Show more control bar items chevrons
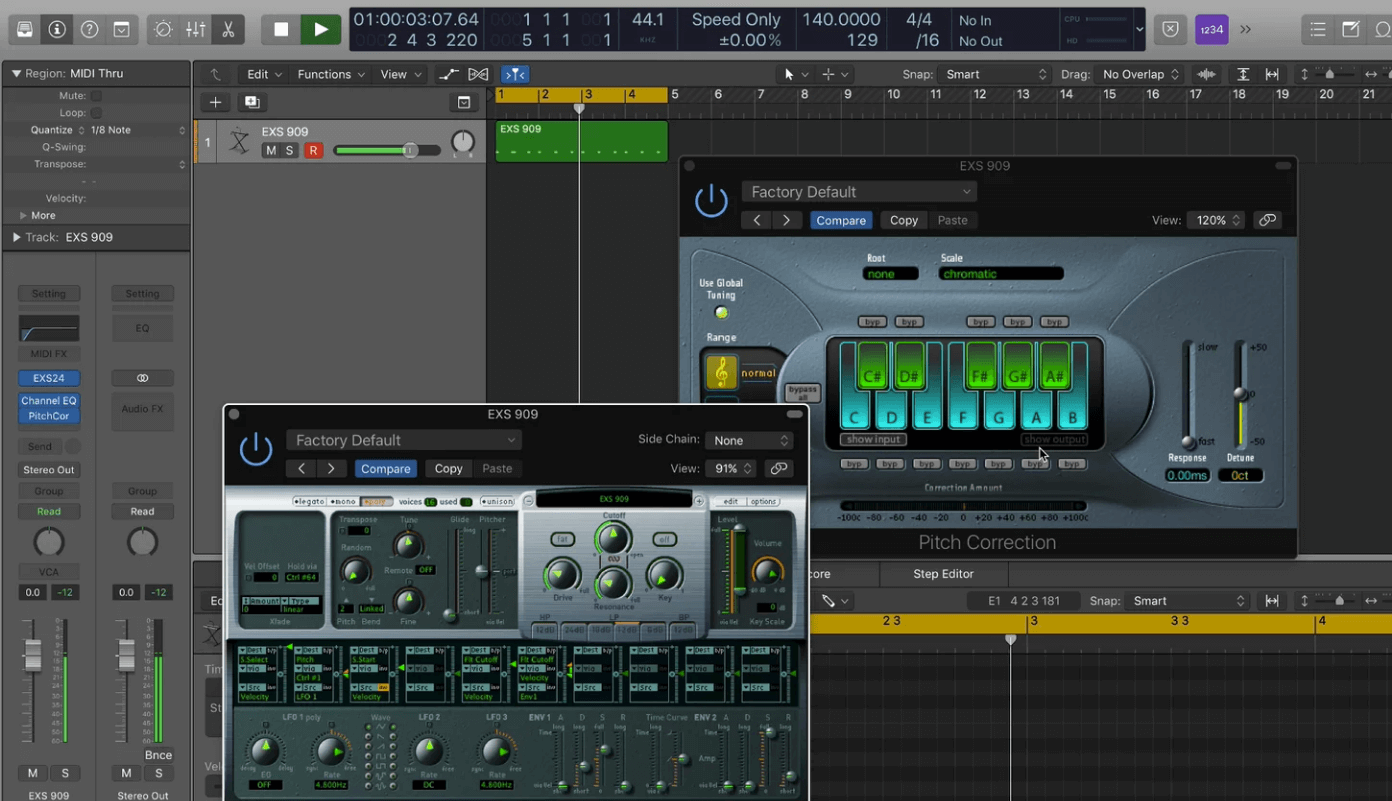This screenshot has height=801, width=1392. coord(1245,30)
